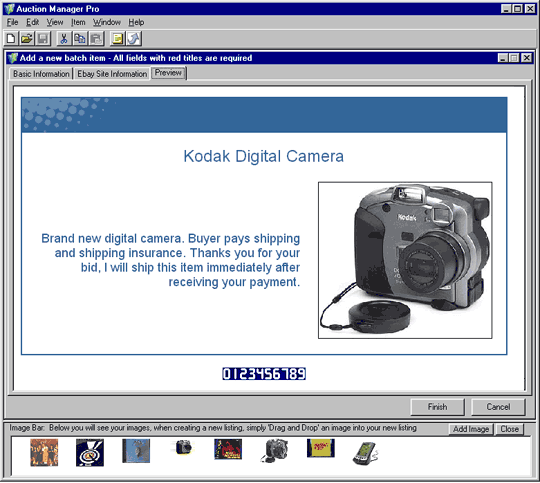Click the 0123456789 hit counter
Viewport: 540px width, 483px height.
(264, 374)
